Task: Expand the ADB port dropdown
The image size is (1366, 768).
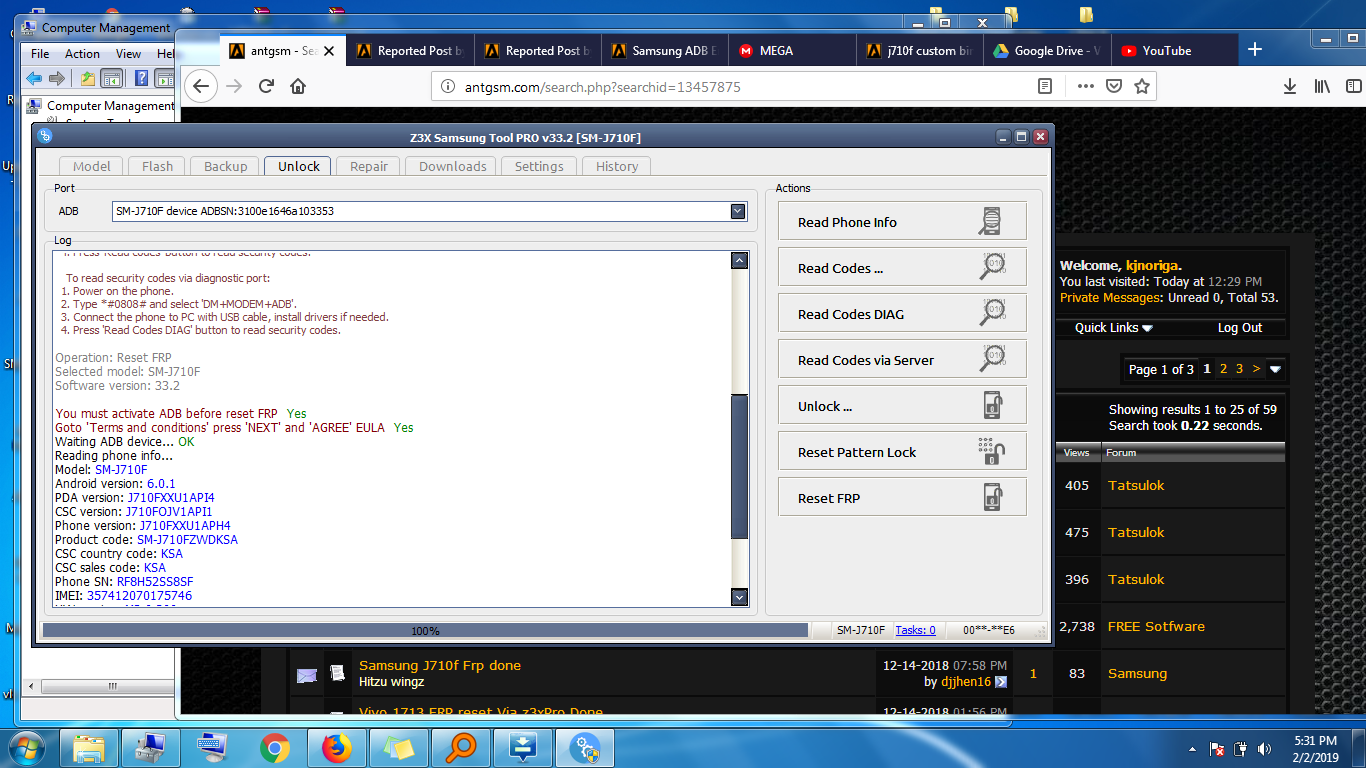Action: [738, 211]
